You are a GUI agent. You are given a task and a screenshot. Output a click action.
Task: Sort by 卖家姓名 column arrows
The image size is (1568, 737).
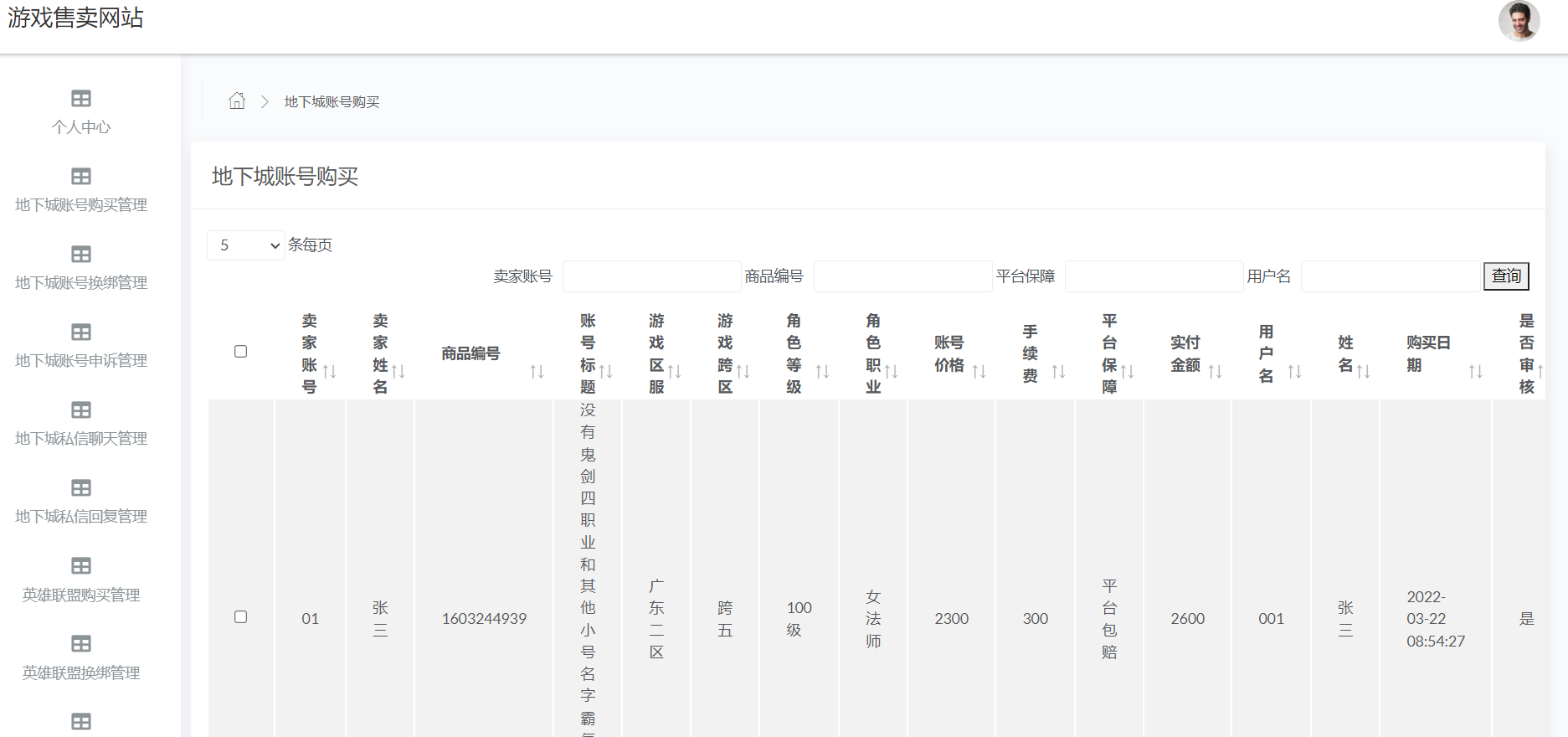coord(398,371)
